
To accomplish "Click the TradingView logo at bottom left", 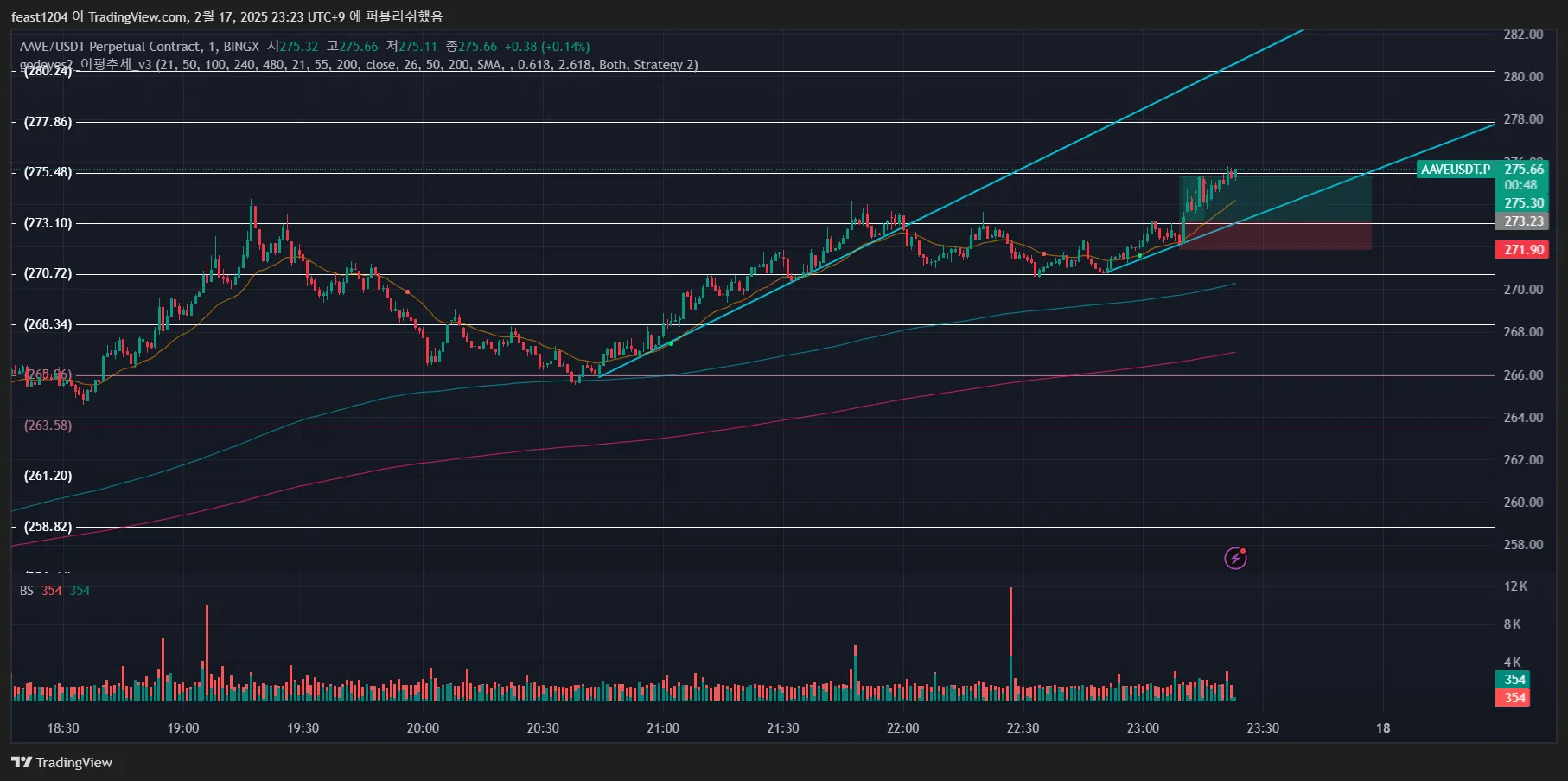I will (x=61, y=762).
